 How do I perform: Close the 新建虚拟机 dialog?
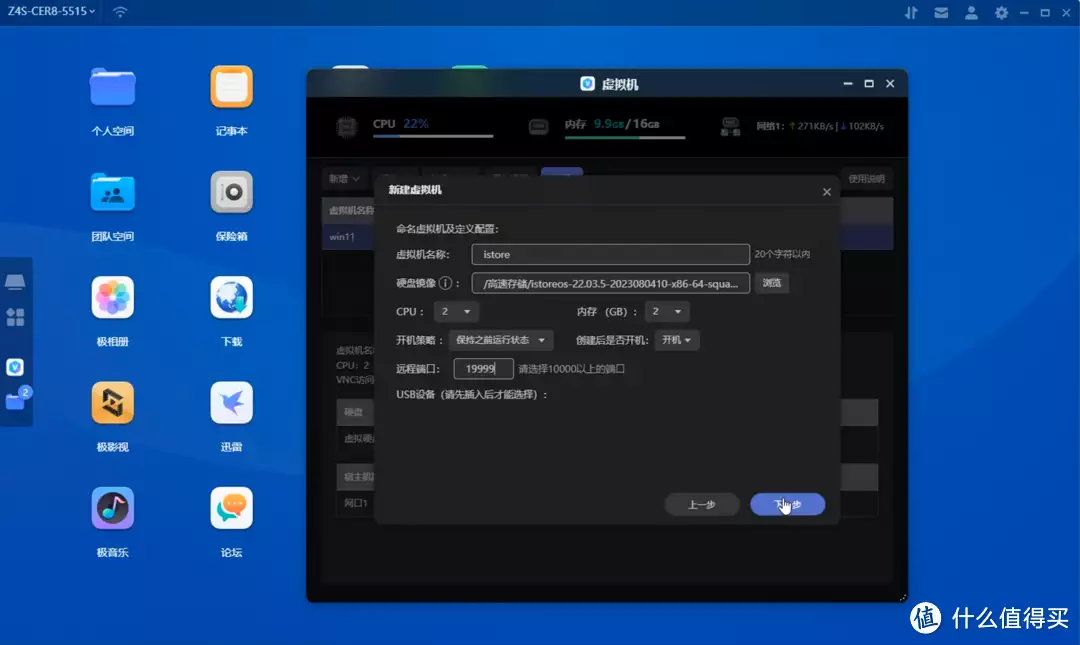(827, 192)
